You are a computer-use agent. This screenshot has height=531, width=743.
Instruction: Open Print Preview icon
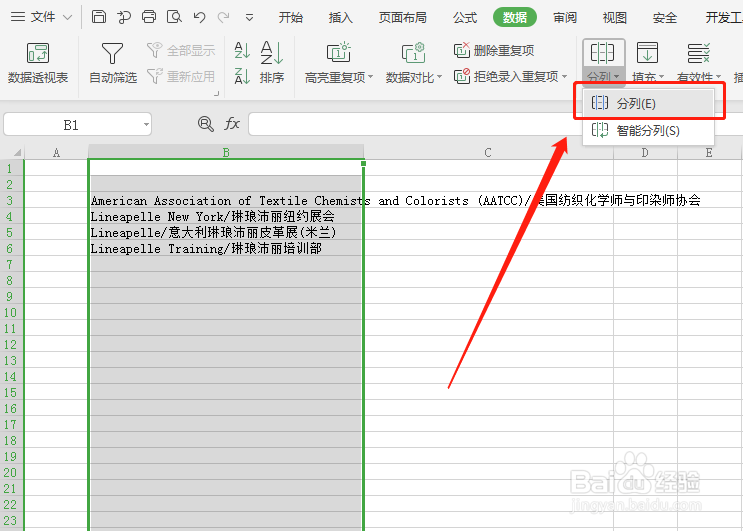(x=174, y=17)
